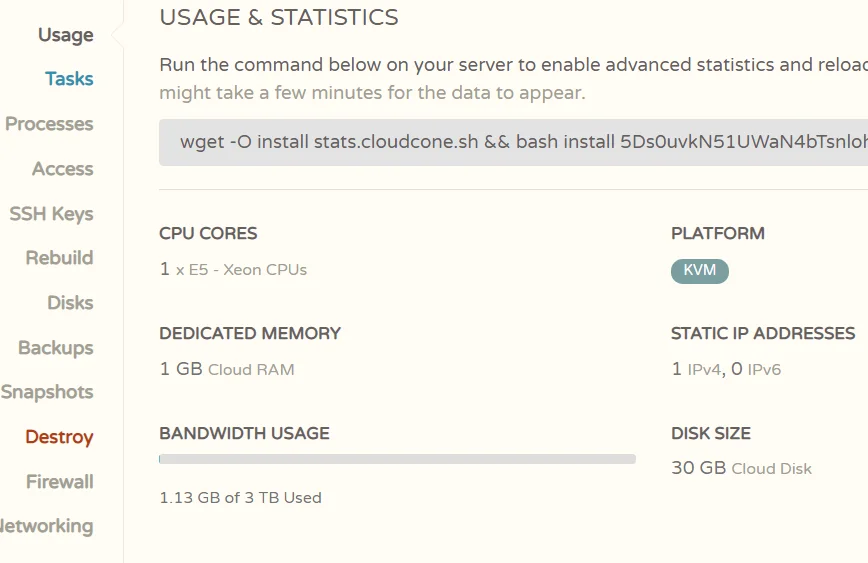Click the 1.13 GB of 3 TB Used text
The image size is (868, 563).
point(240,498)
